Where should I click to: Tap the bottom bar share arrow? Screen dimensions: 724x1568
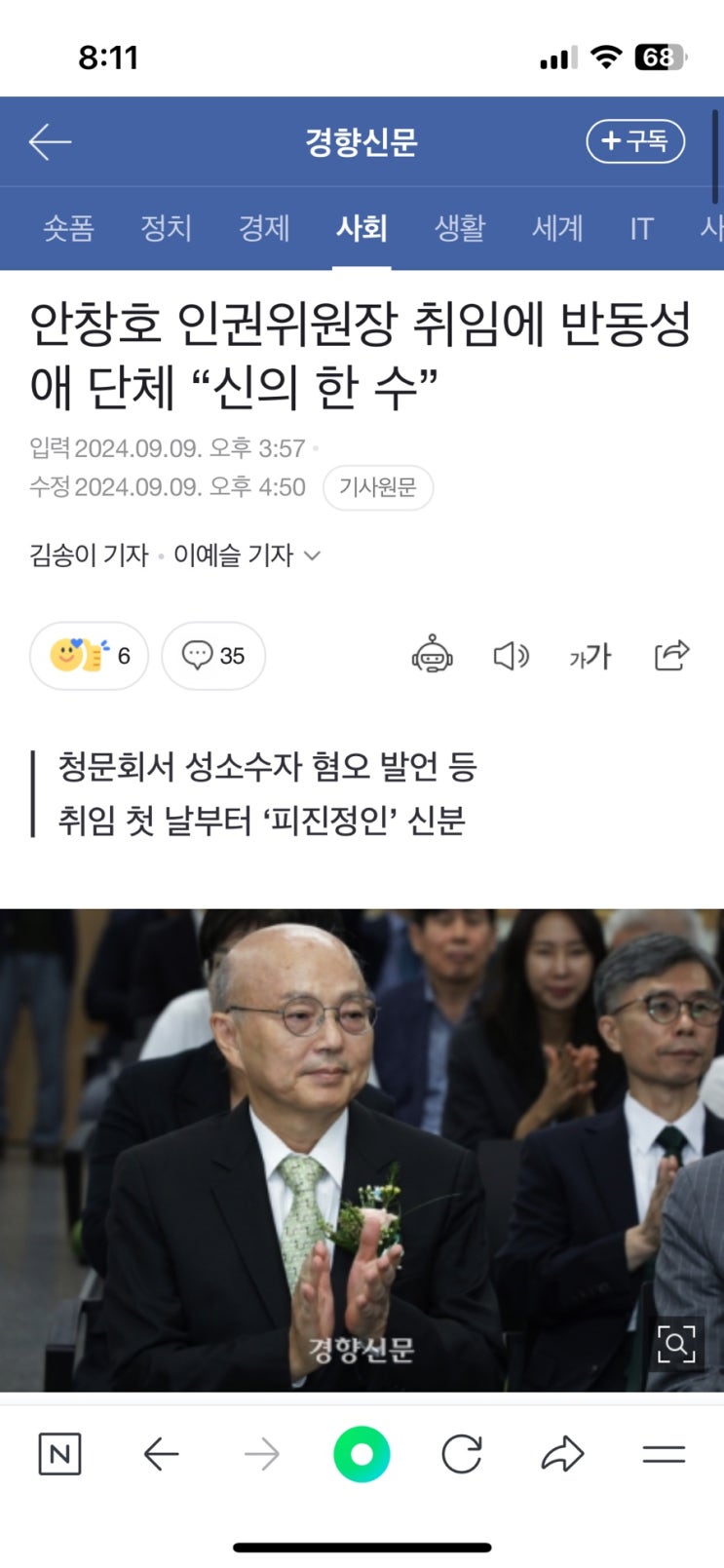pyautogui.click(x=562, y=1455)
